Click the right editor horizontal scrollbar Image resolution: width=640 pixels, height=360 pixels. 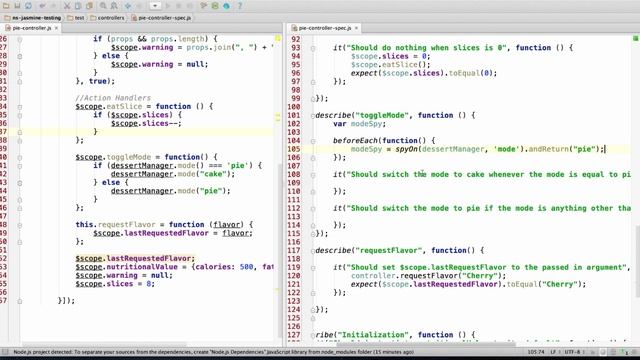[427, 344]
